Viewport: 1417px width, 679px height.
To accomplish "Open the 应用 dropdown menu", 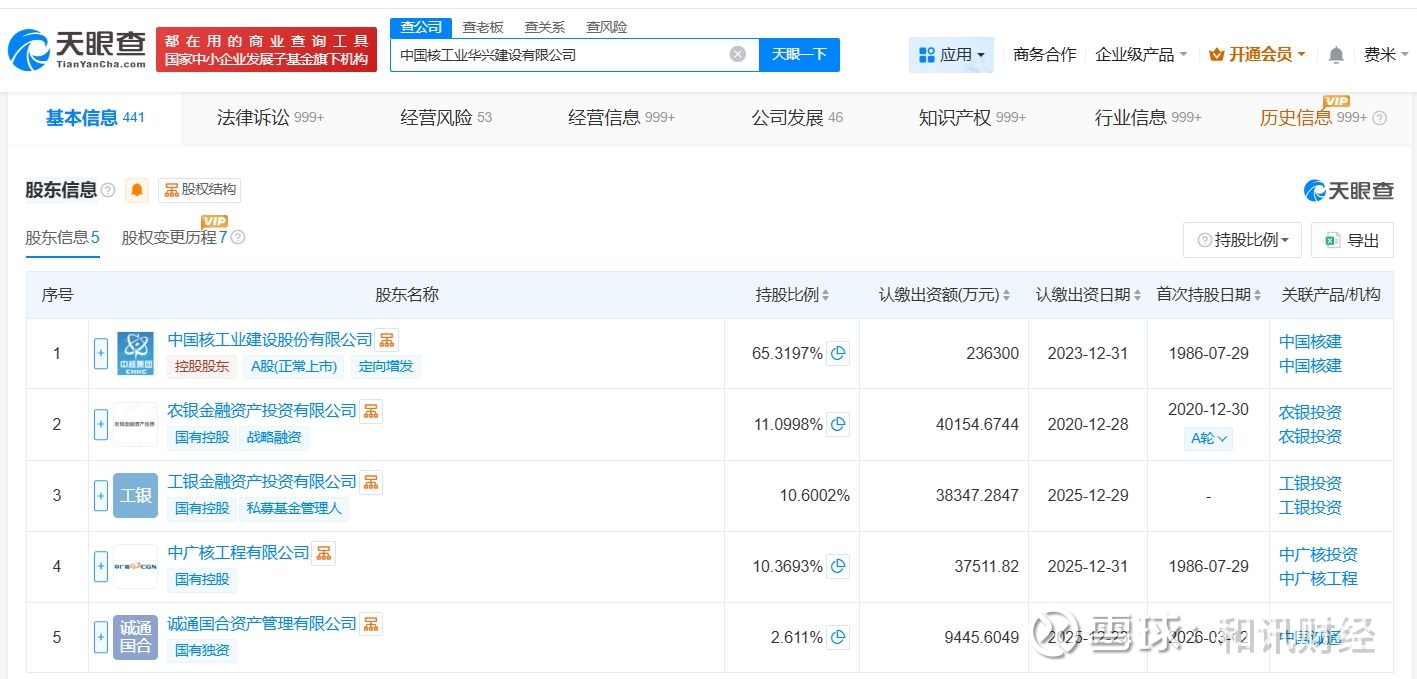I will coord(951,55).
